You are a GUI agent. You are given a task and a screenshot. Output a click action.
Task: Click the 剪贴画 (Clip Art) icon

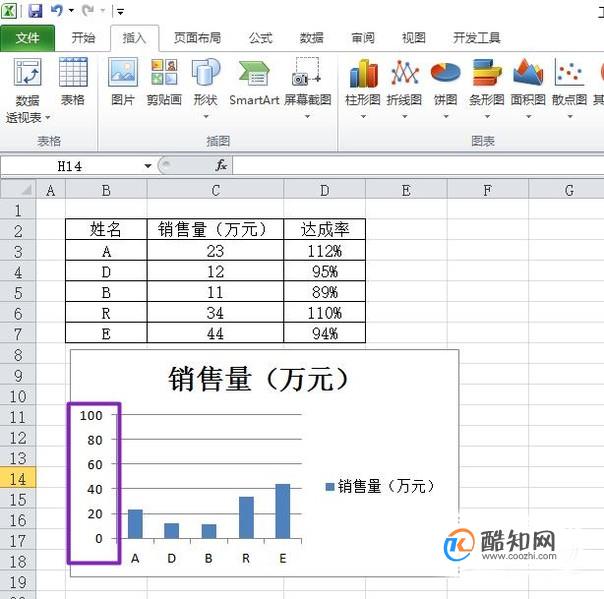click(x=164, y=72)
